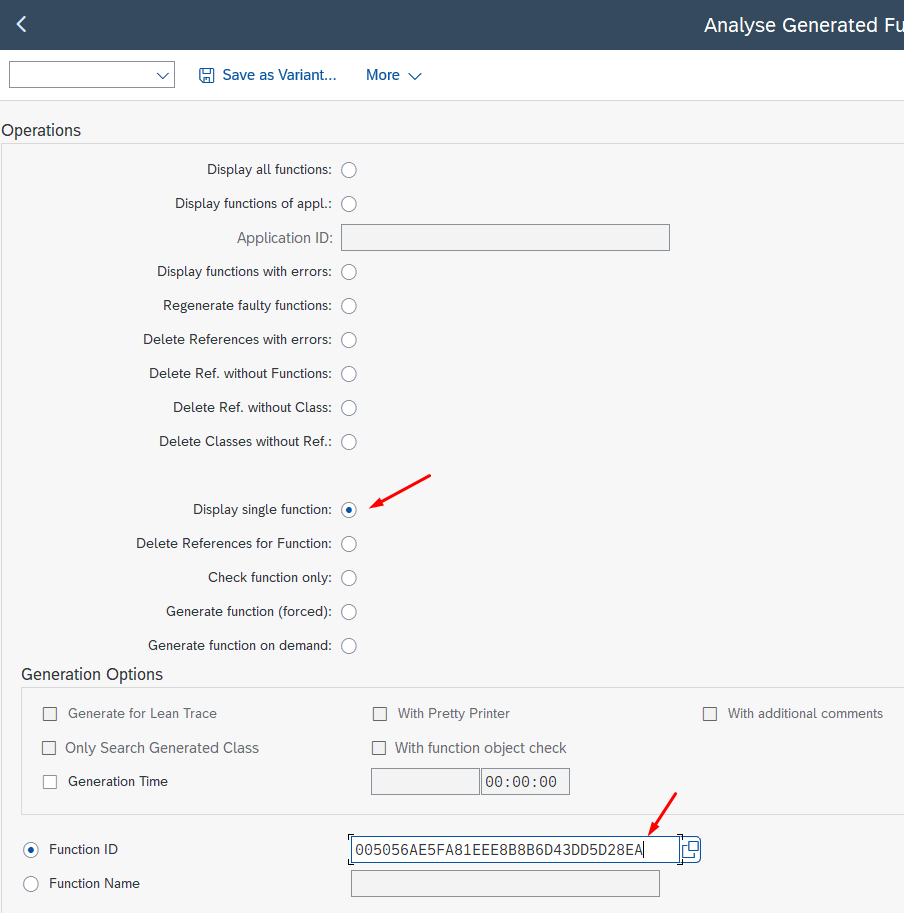Viewport: 904px width, 913px height.
Task: Open value help icon beside Function ID
Action: coord(691,850)
